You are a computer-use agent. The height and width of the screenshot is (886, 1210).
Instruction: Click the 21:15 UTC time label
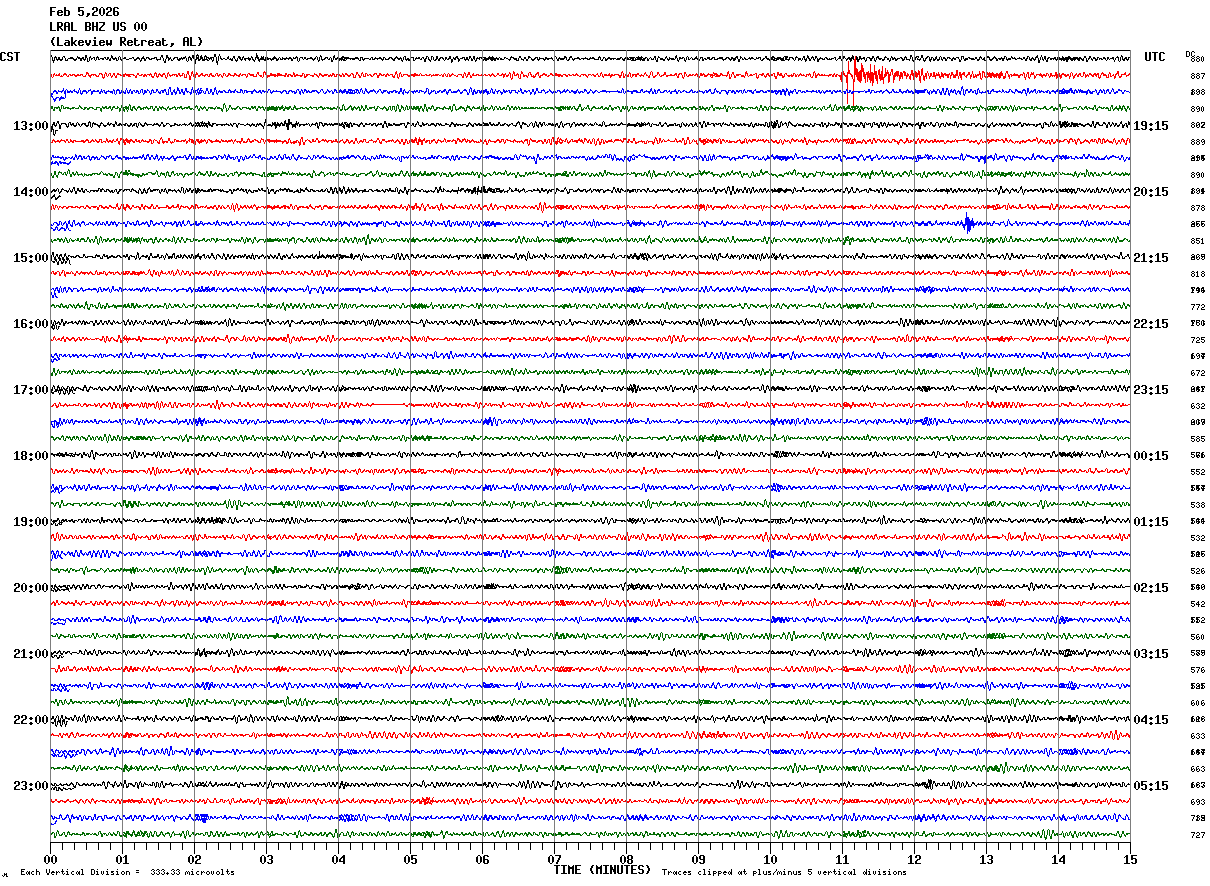pyautogui.click(x=1151, y=258)
